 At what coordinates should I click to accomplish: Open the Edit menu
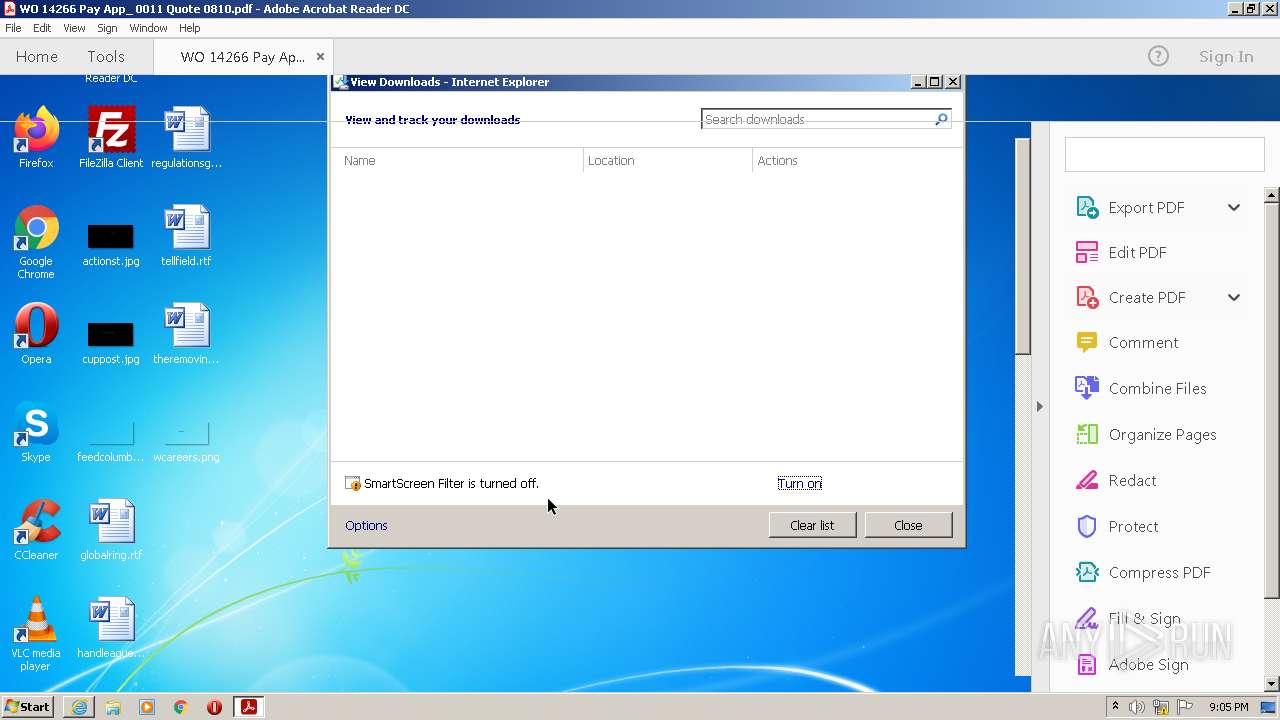(x=42, y=28)
